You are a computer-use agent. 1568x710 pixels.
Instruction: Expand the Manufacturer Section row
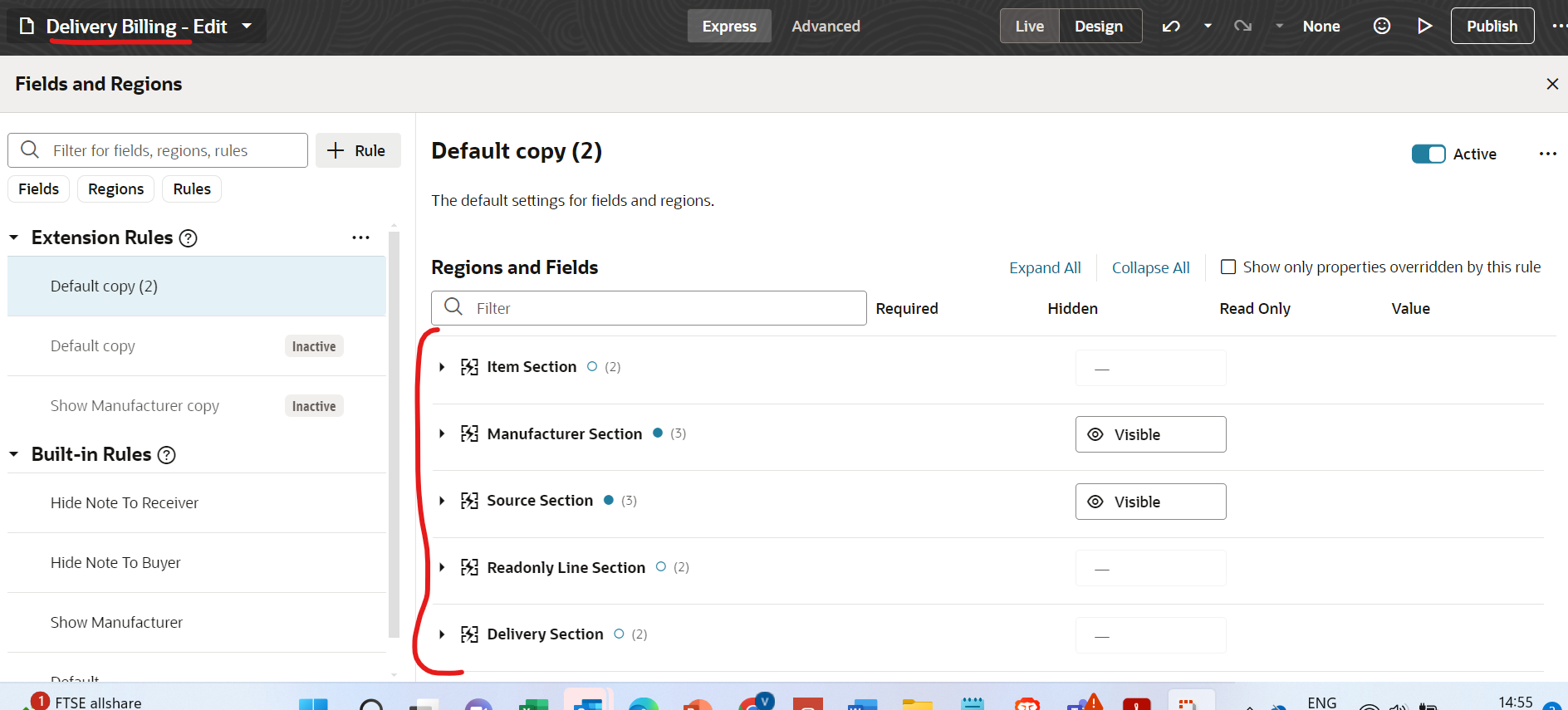[x=442, y=433]
